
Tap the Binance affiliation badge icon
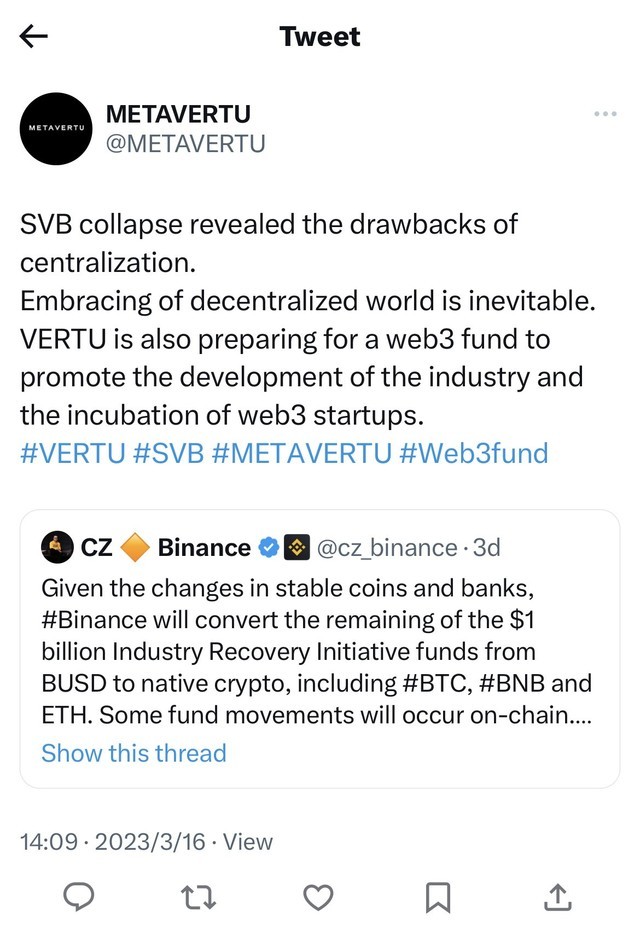296,547
